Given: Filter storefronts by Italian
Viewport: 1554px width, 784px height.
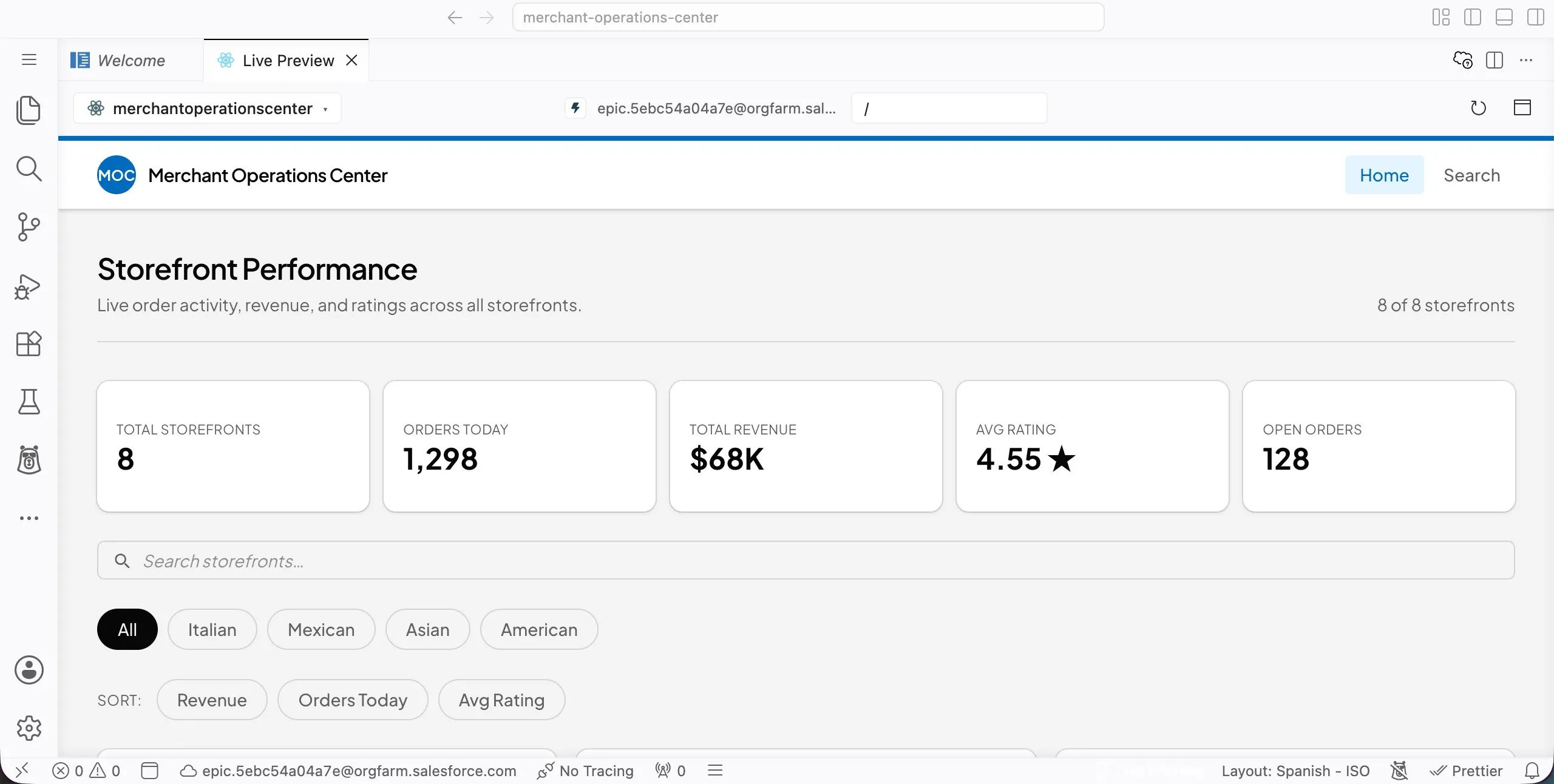Looking at the screenshot, I should click(212, 629).
